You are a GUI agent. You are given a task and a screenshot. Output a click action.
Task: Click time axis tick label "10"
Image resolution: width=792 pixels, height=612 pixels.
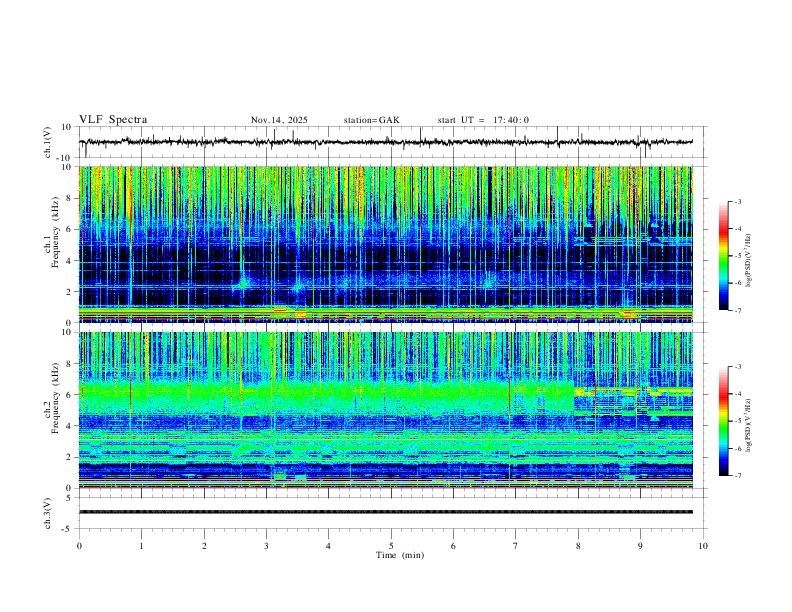[703, 546]
